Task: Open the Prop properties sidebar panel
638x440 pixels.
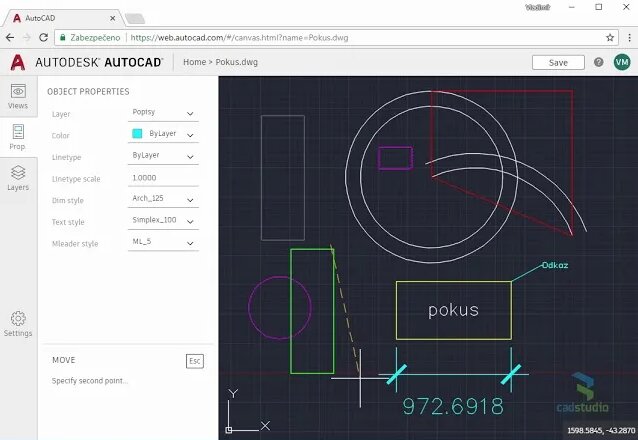Action: point(18,137)
